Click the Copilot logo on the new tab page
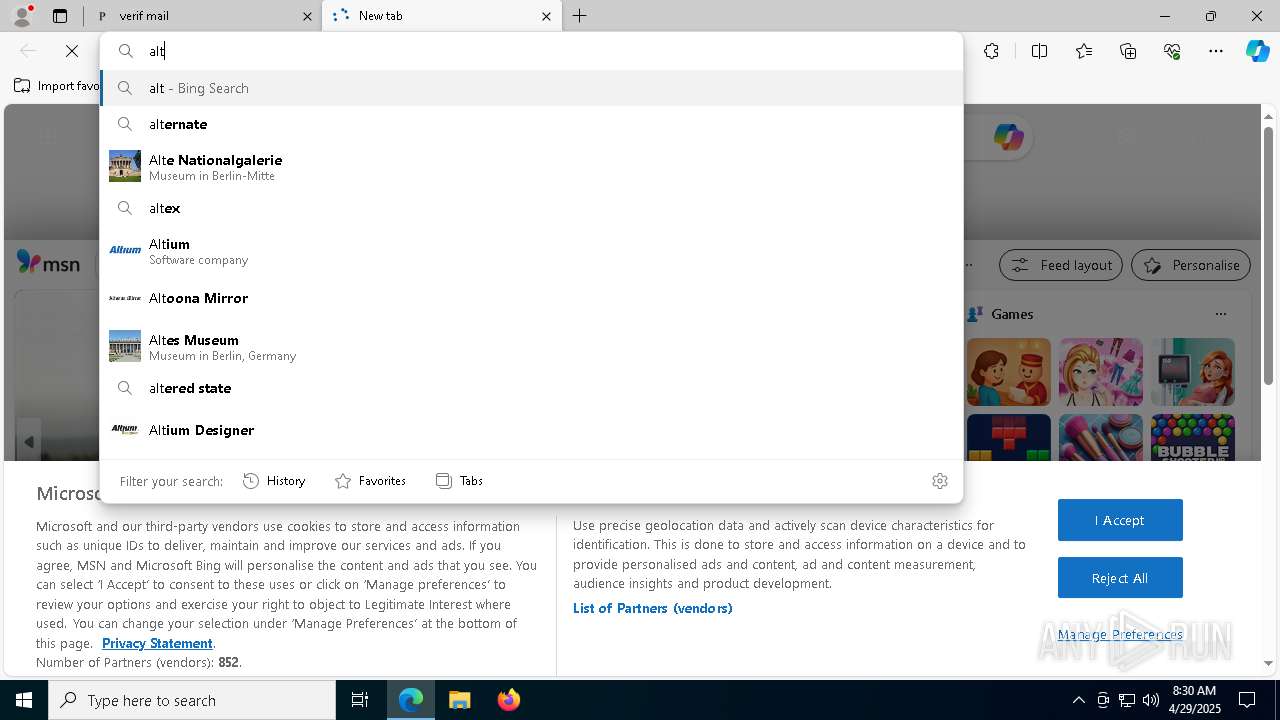The width and height of the screenshot is (1280, 720). pyautogui.click(x=1009, y=137)
